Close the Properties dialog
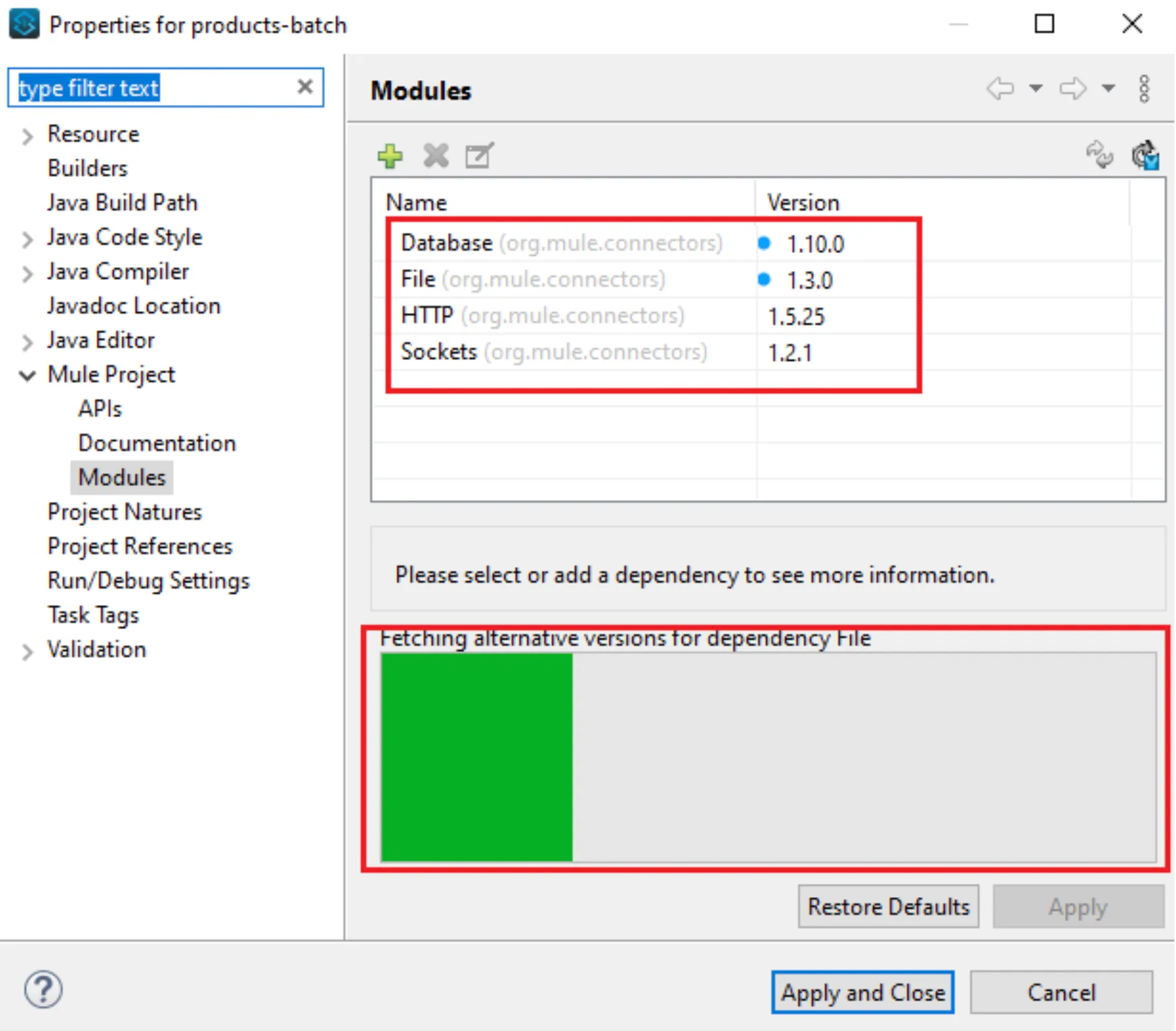1176x1031 pixels. point(1132,24)
